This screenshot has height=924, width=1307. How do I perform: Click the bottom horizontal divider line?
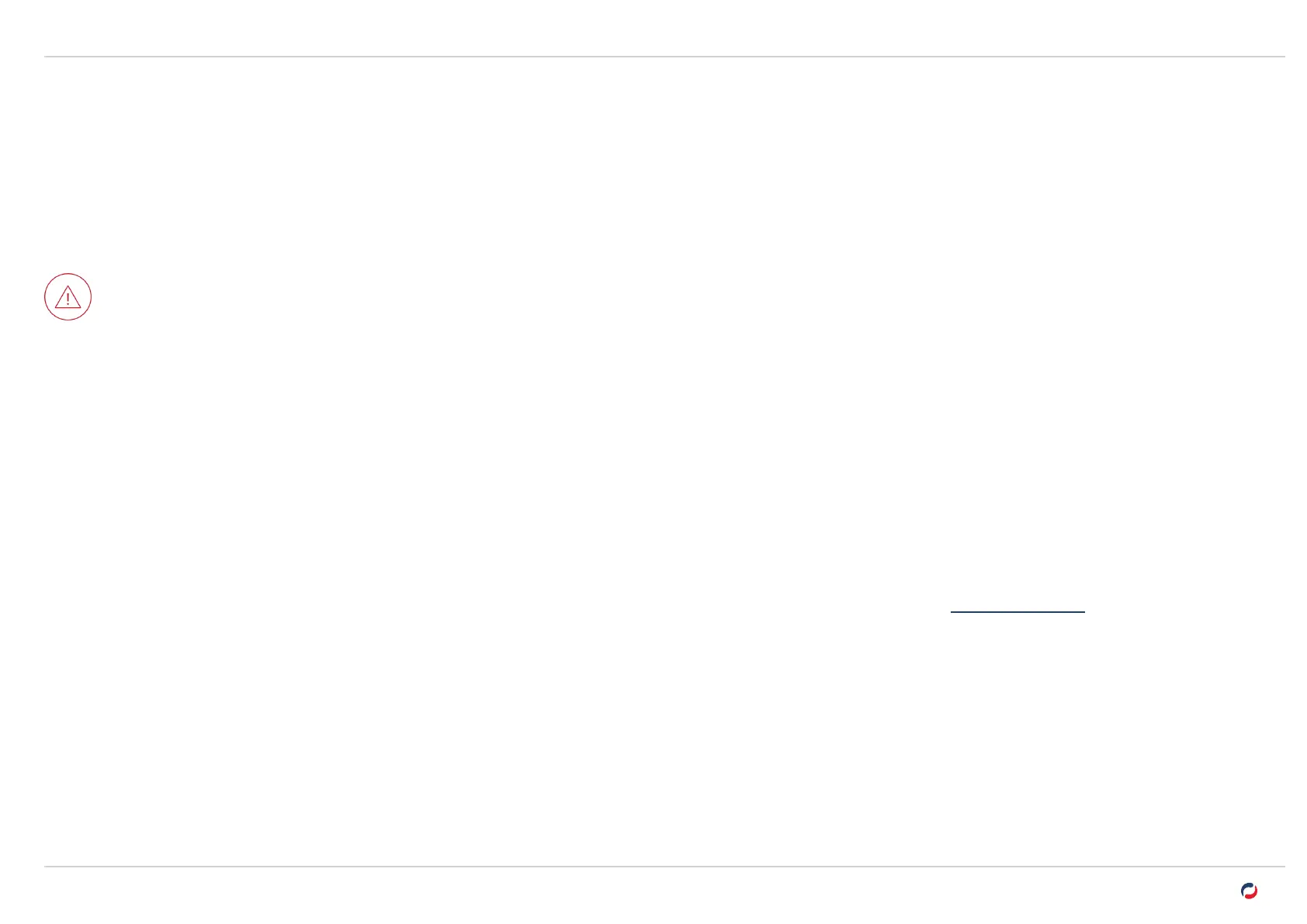tap(664, 867)
